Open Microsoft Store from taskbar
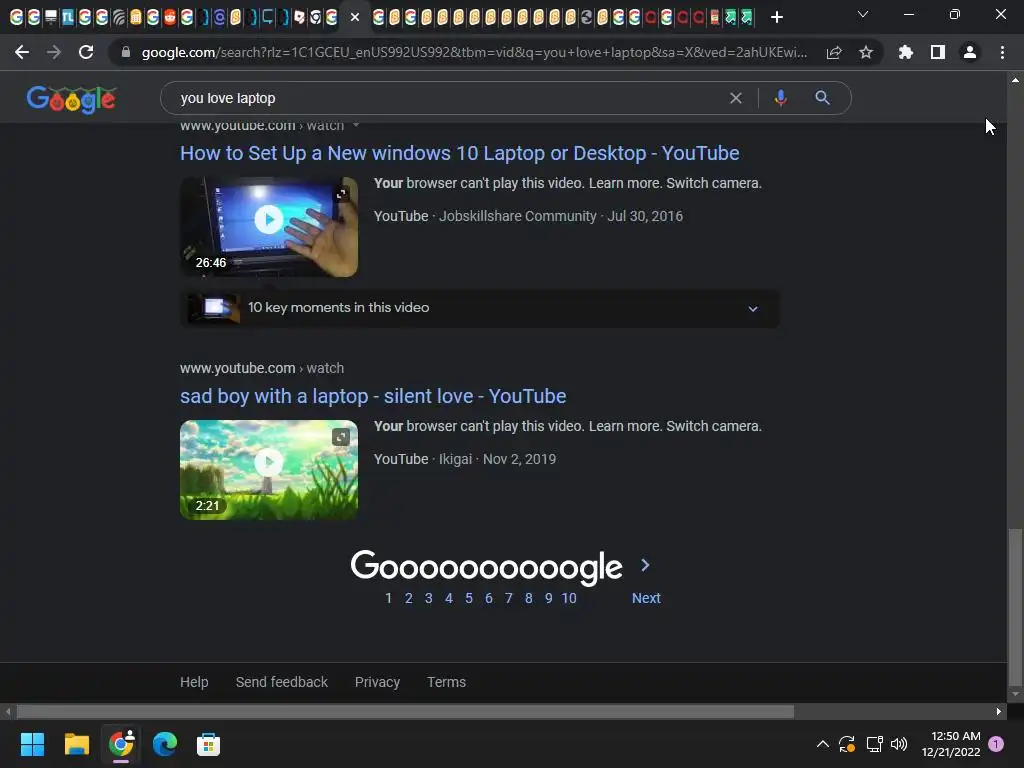The image size is (1024, 768). coord(208,744)
